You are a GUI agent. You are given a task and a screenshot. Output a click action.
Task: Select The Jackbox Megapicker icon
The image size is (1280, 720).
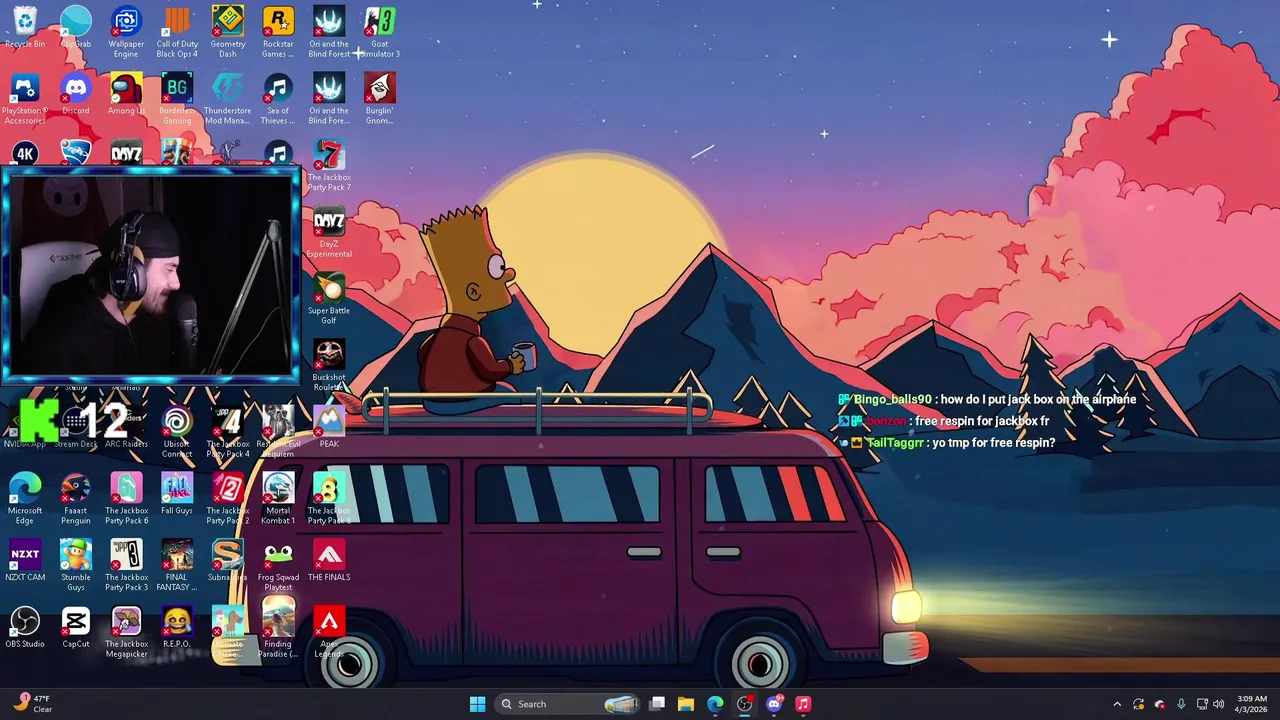click(x=126, y=633)
